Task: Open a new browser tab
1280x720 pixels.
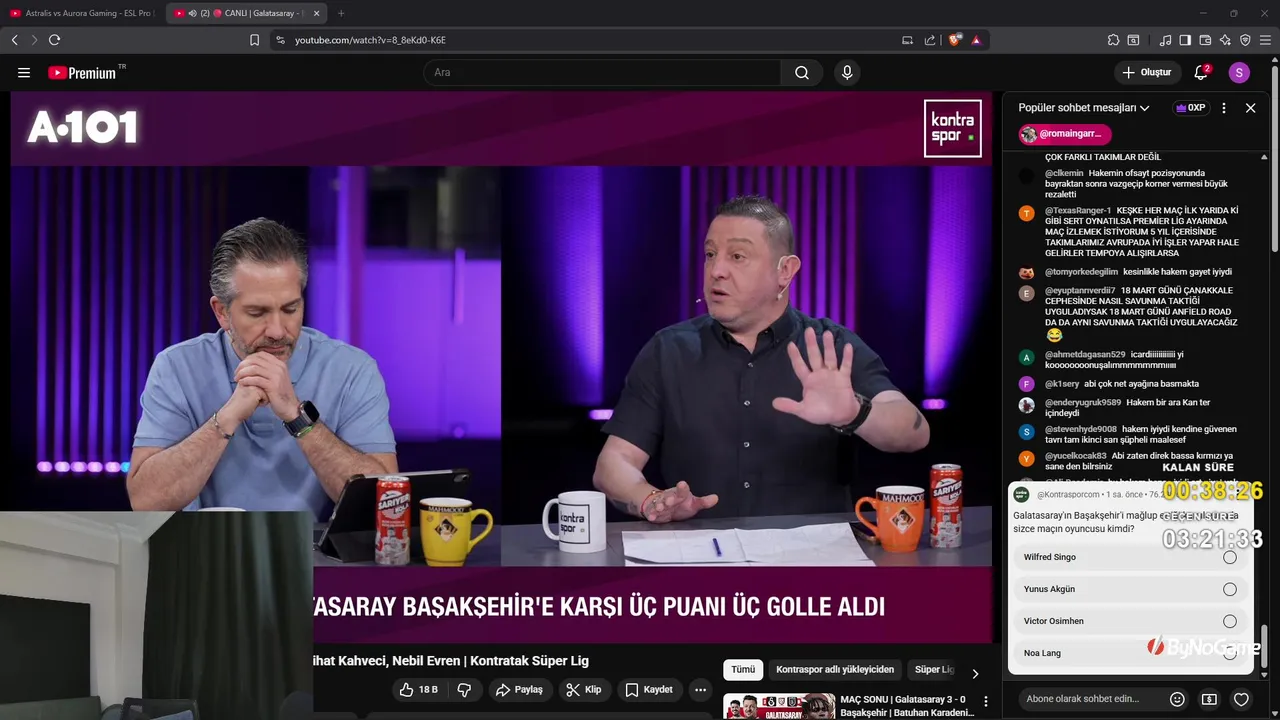Action: [x=341, y=13]
